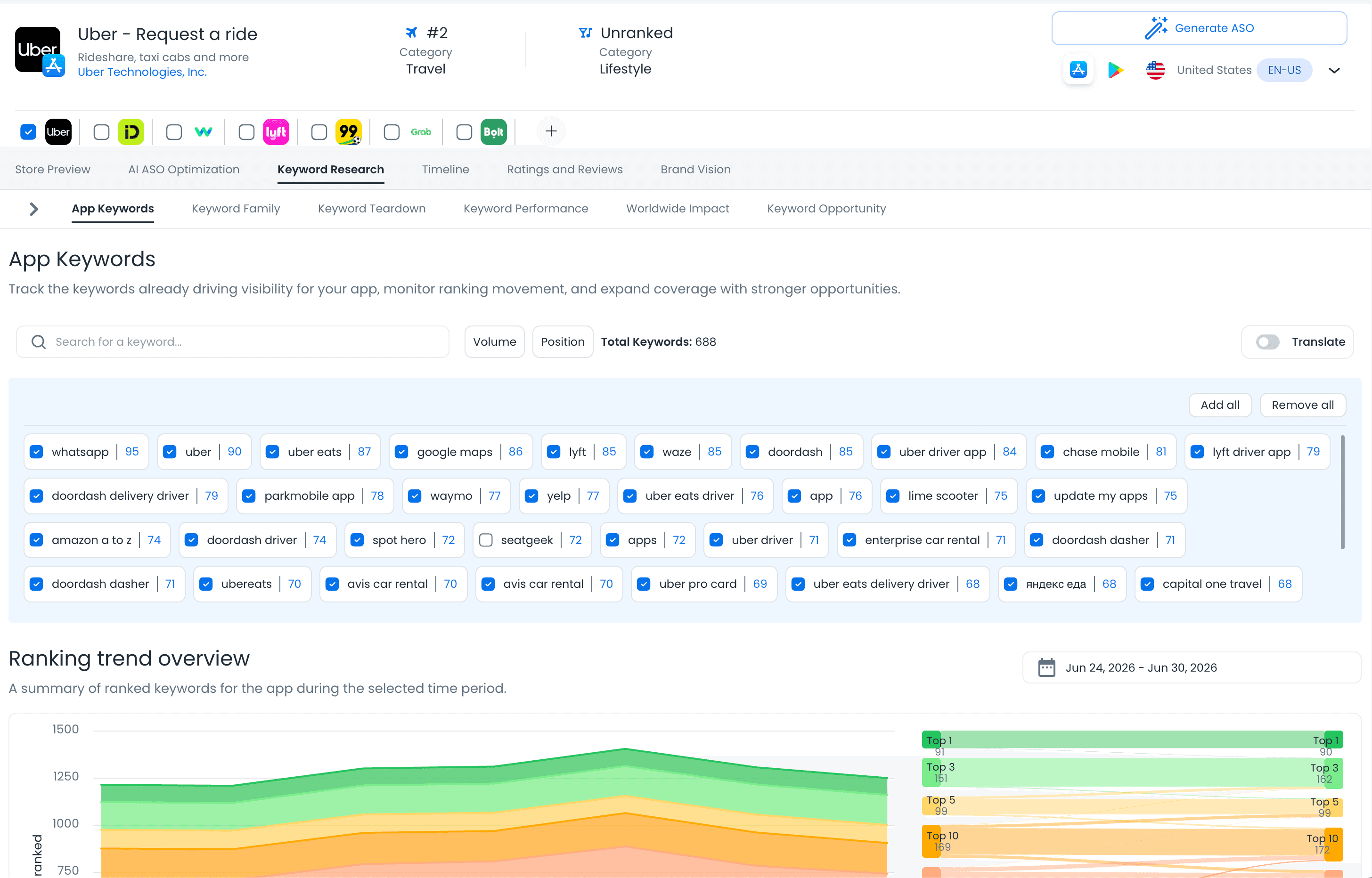Open the Volume filter dropdown

point(494,342)
